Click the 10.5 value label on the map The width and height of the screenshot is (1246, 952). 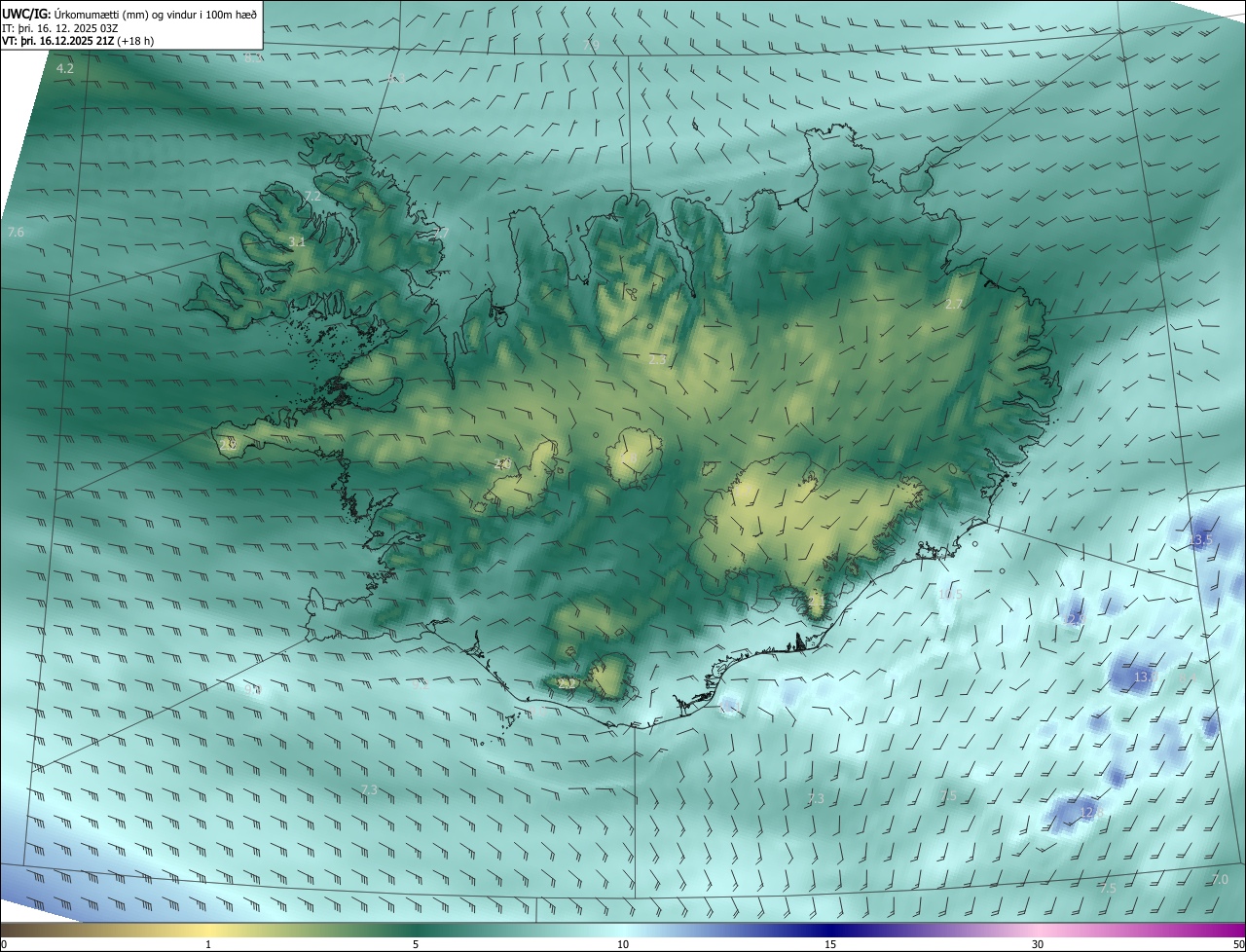(x=950, y=595)
